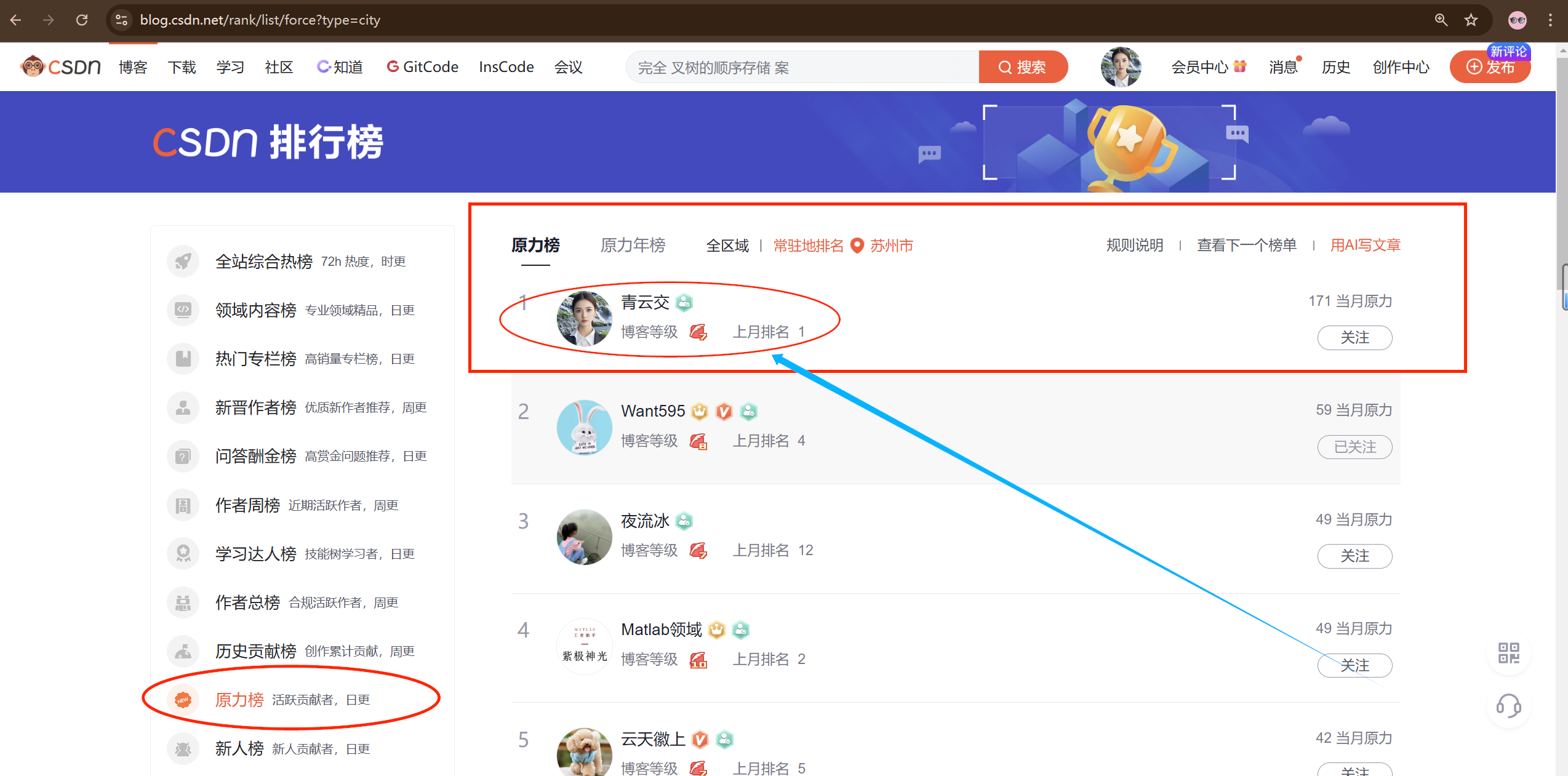Click the 发布 publish button

pos(1490,67)
